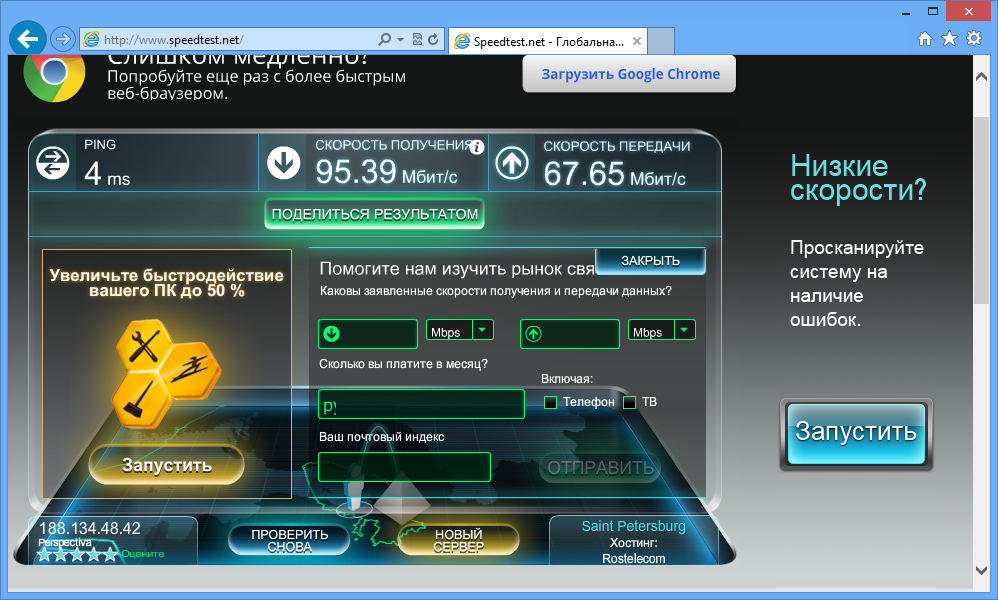Open a new blank tab

(661, 41)
